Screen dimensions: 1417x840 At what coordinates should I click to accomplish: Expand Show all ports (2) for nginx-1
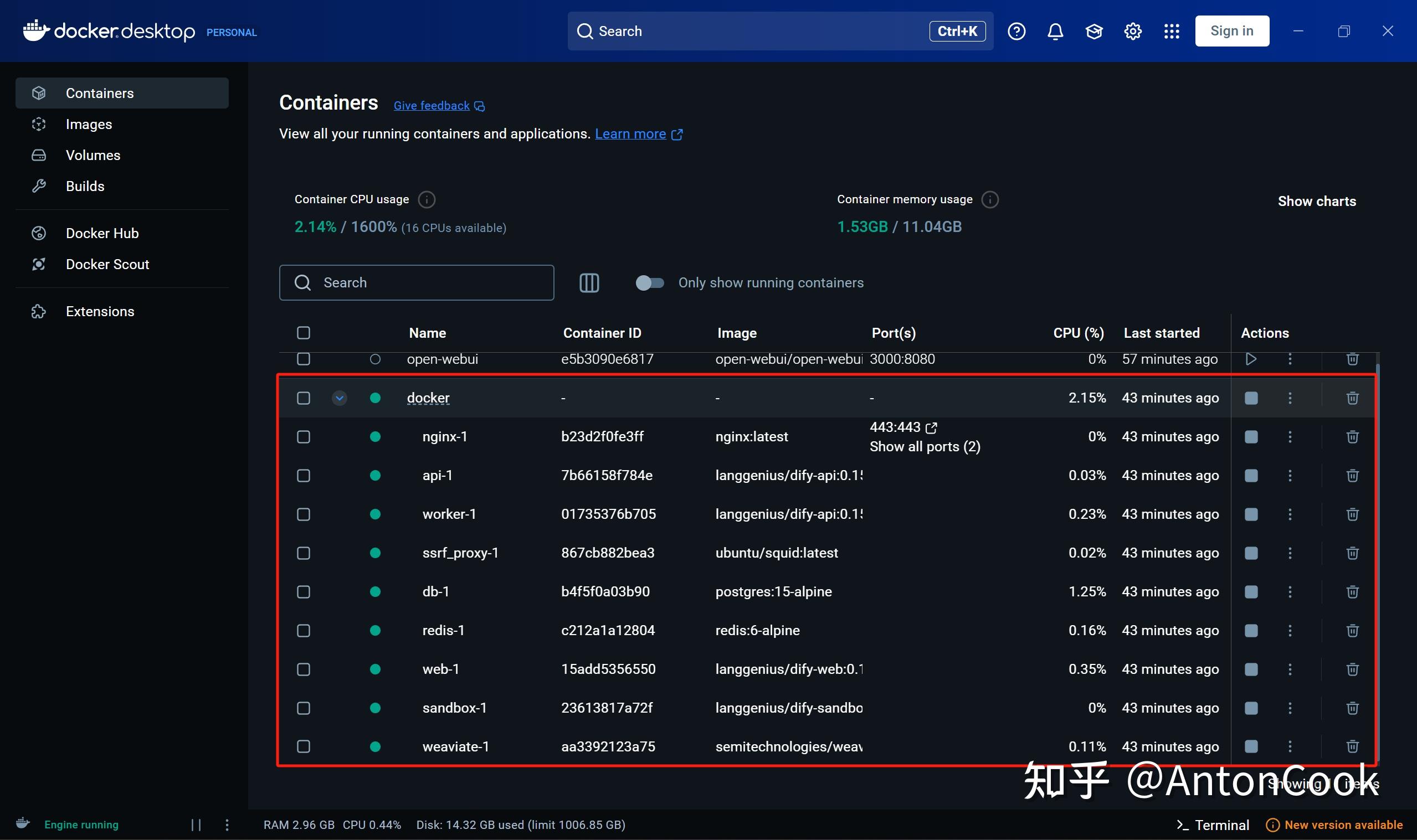(925, 447)
